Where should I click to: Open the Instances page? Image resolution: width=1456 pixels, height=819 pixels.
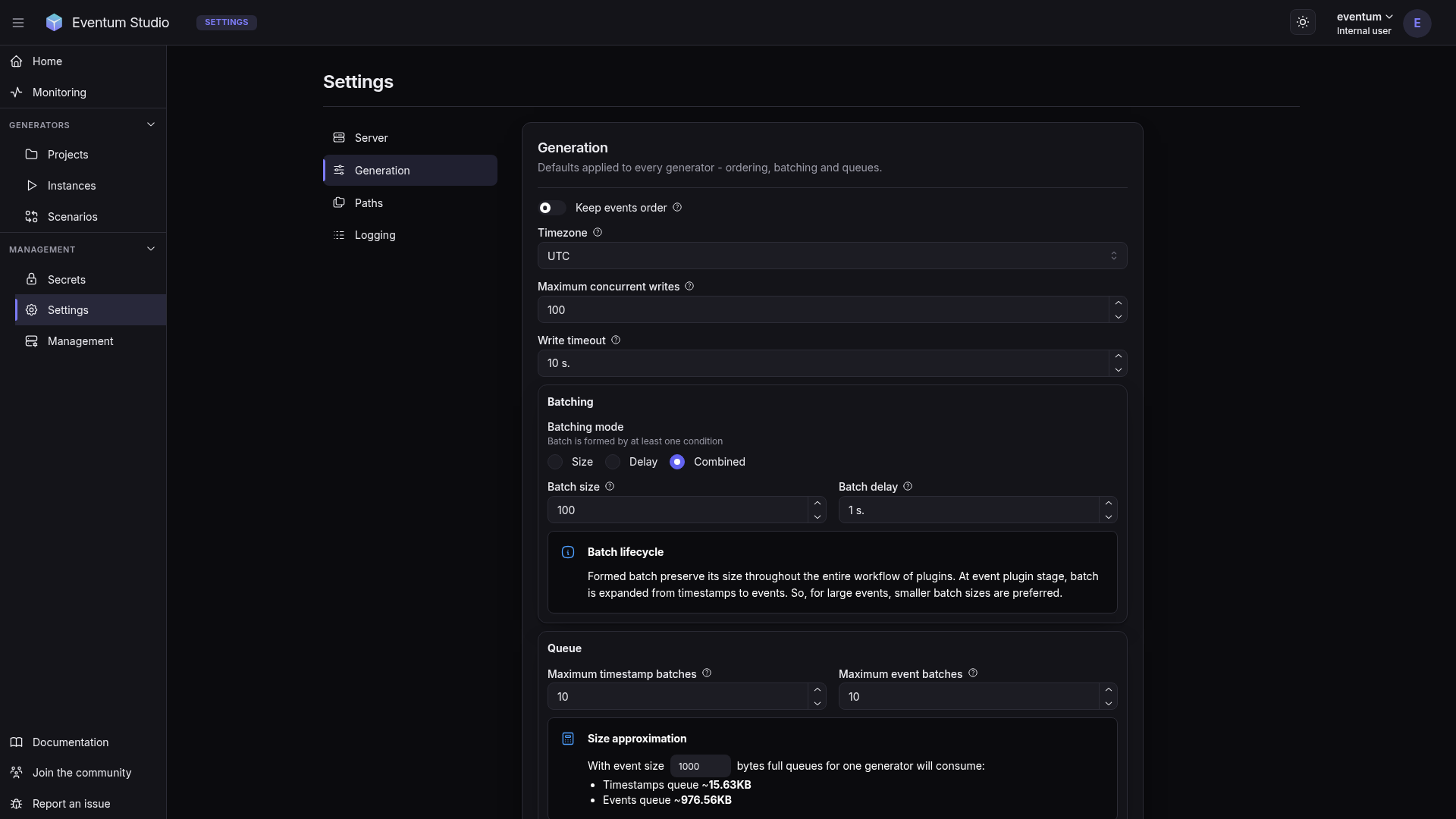91,186
